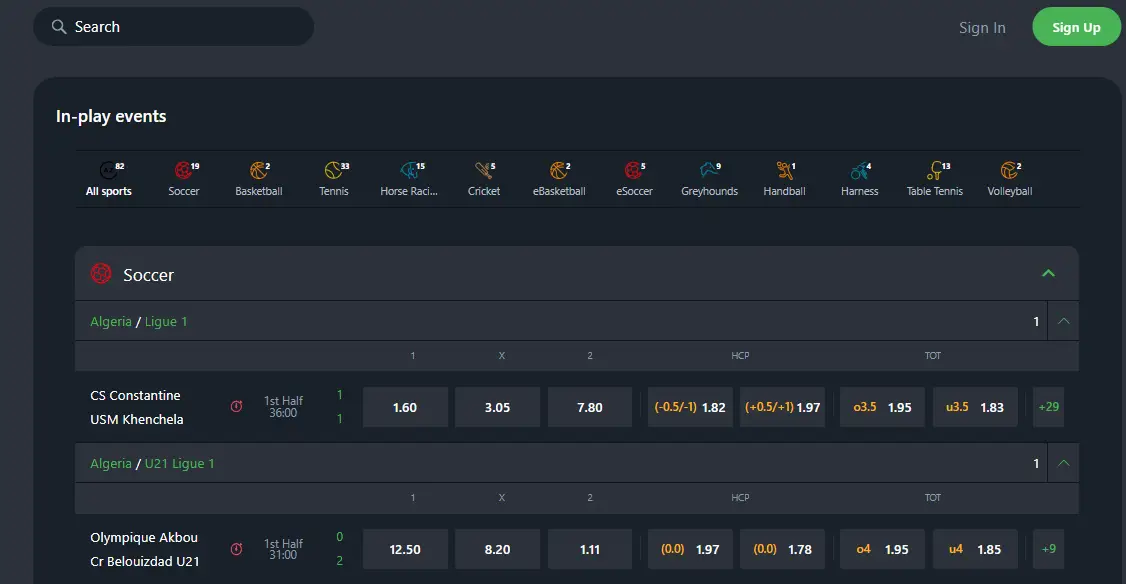The image size is (1126, 584).
Task: Select the eSoccer sport icon
Action: click(x=633, y=171)
